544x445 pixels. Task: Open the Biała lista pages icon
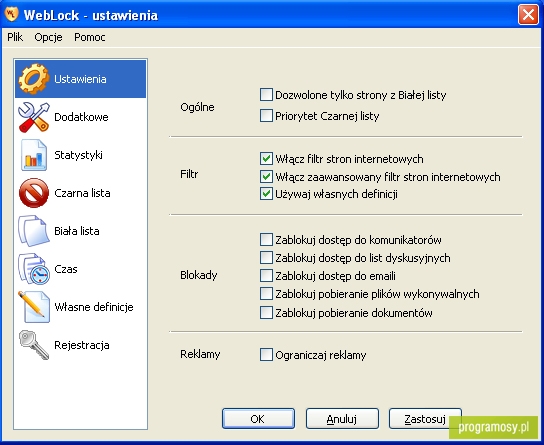(x=34, y=231)
